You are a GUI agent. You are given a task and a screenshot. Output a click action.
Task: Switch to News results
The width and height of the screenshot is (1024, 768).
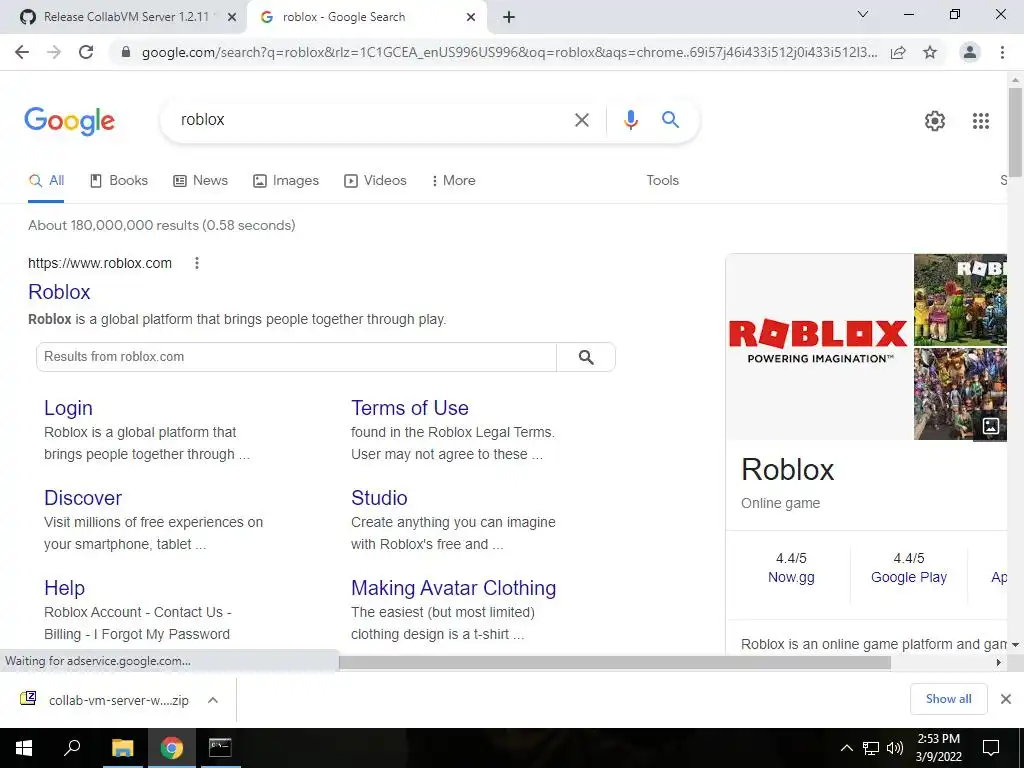click(x=200, y=181)
